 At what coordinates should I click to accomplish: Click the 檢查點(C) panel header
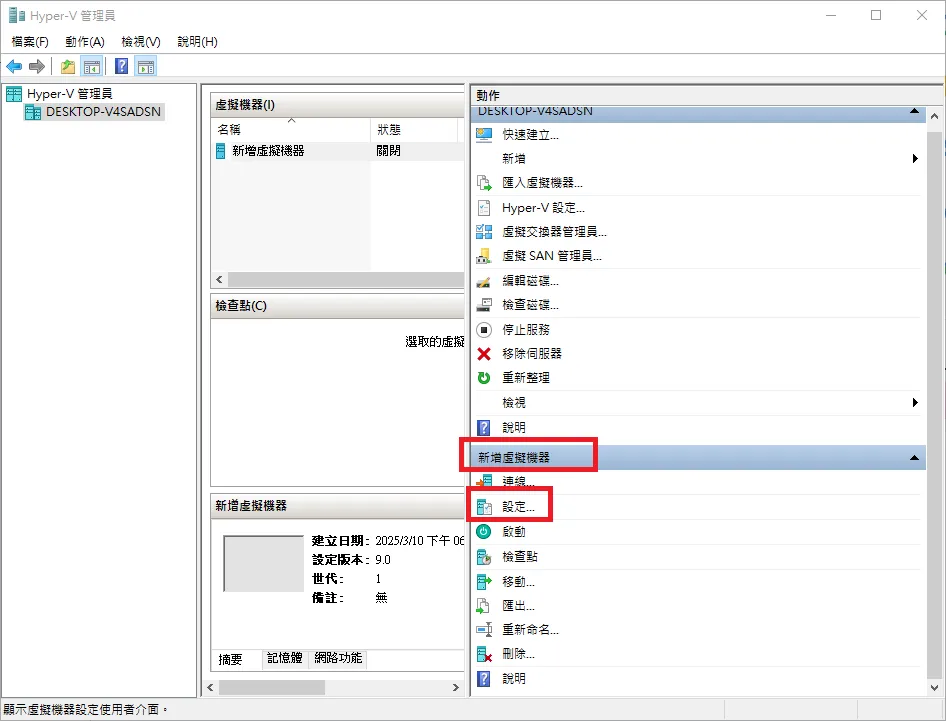coord(338,306)
